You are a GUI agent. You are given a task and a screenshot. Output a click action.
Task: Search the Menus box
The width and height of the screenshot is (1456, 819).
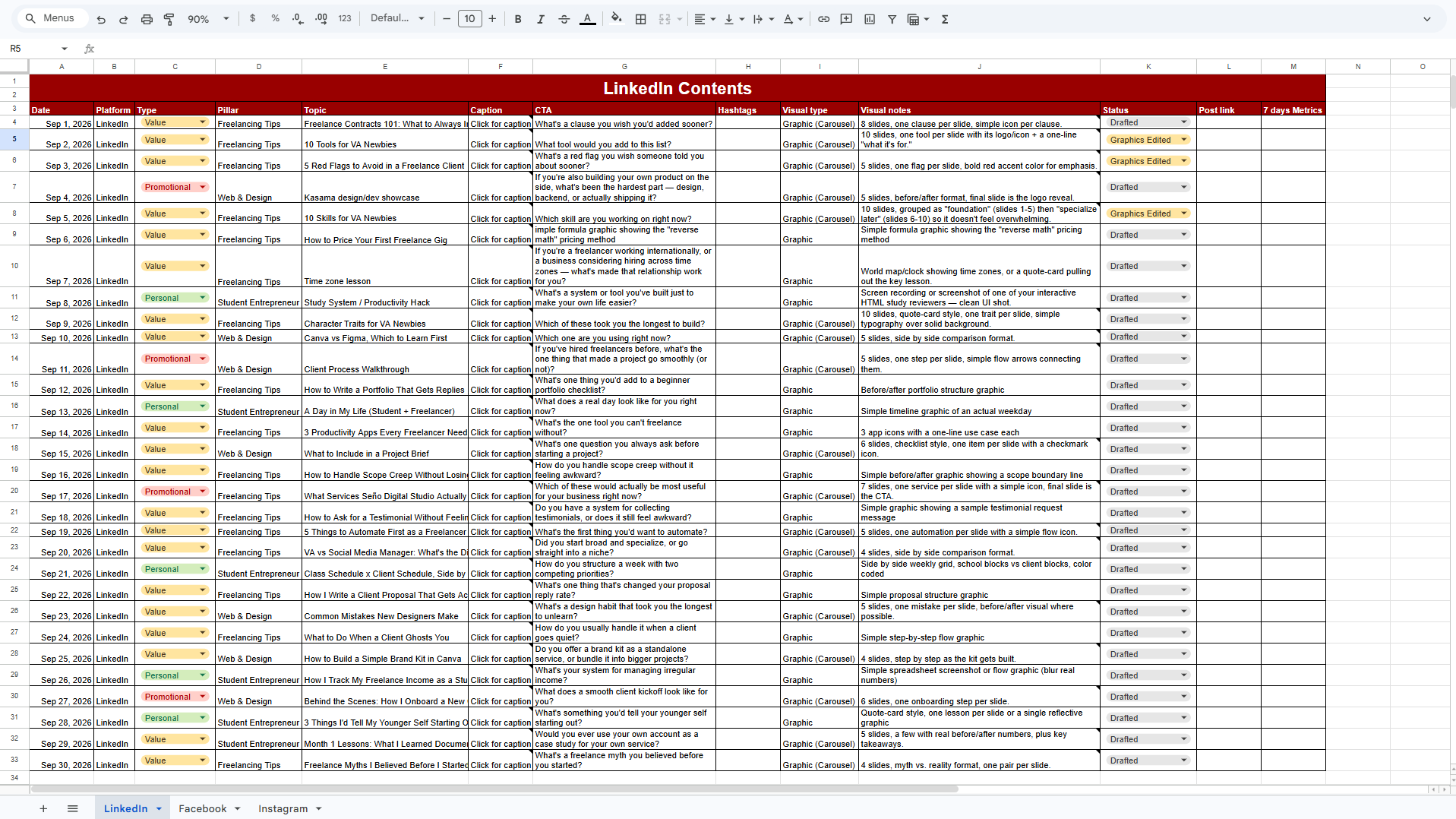tap(52, 18)
